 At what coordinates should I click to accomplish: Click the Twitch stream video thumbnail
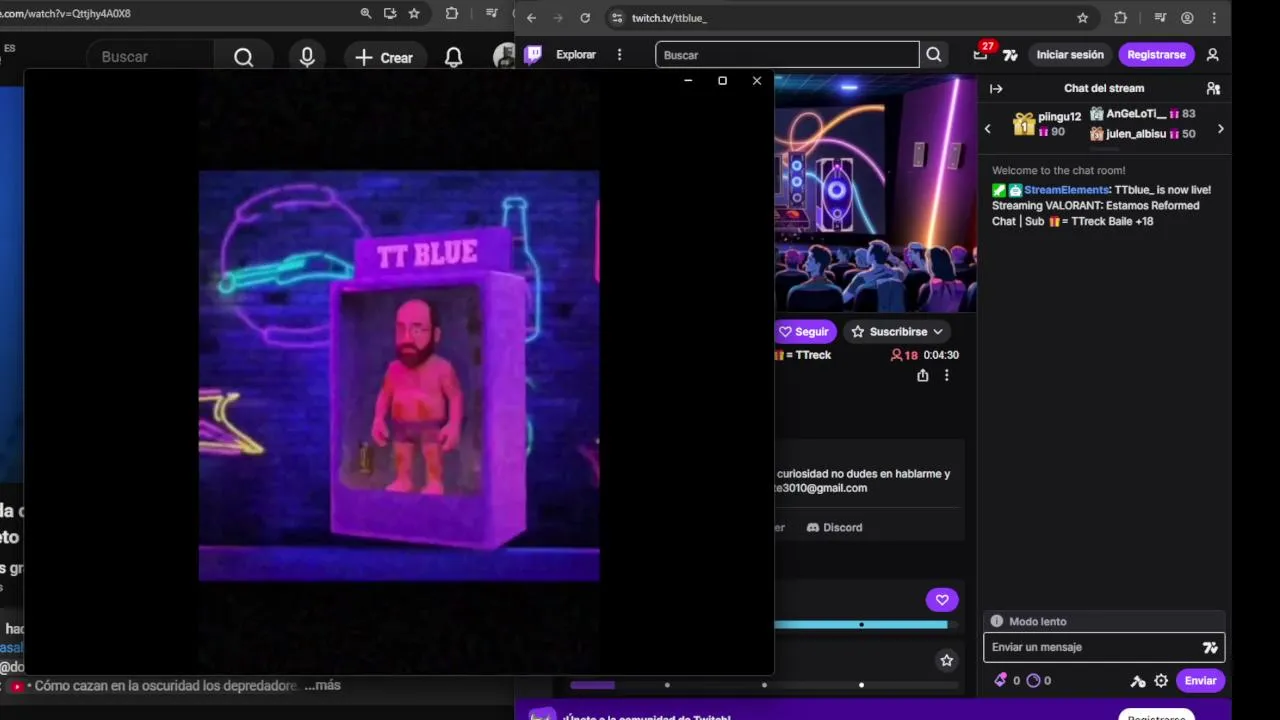pyautogui.click(x=875, y=194)
